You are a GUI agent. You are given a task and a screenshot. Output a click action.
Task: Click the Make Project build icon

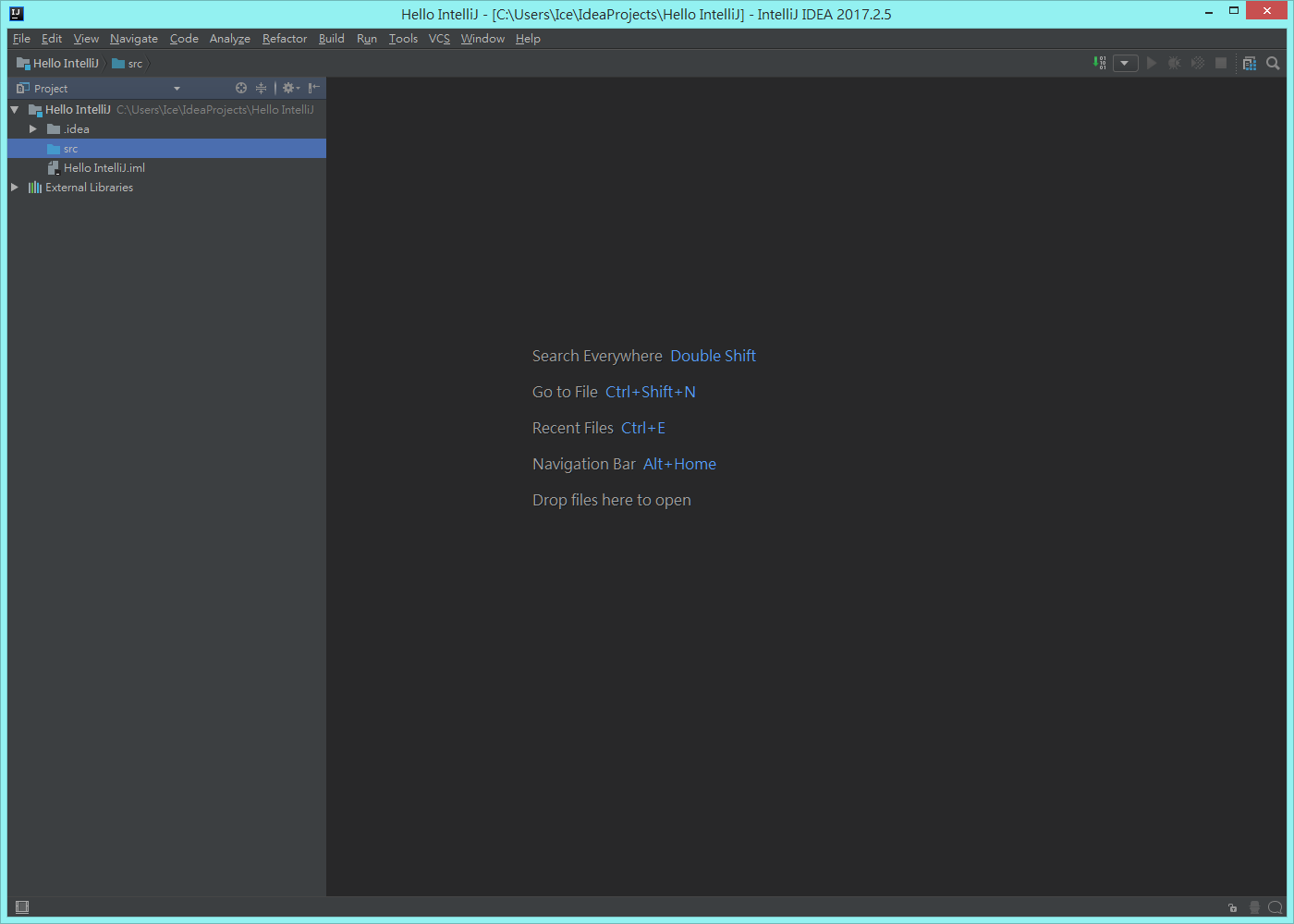click(x=1099, y=63)
